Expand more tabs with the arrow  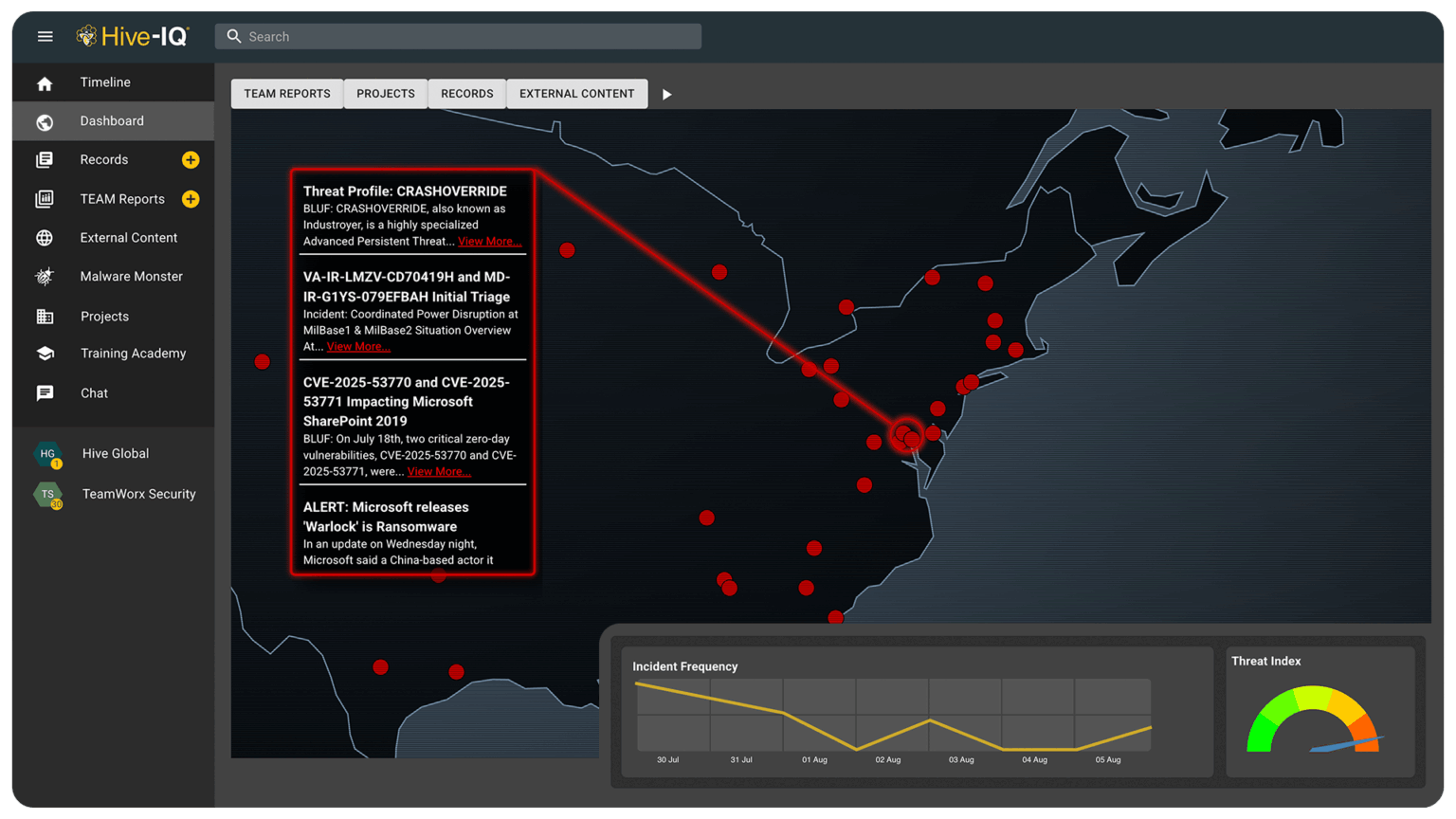pyautogui.click(x=666, y=95)
